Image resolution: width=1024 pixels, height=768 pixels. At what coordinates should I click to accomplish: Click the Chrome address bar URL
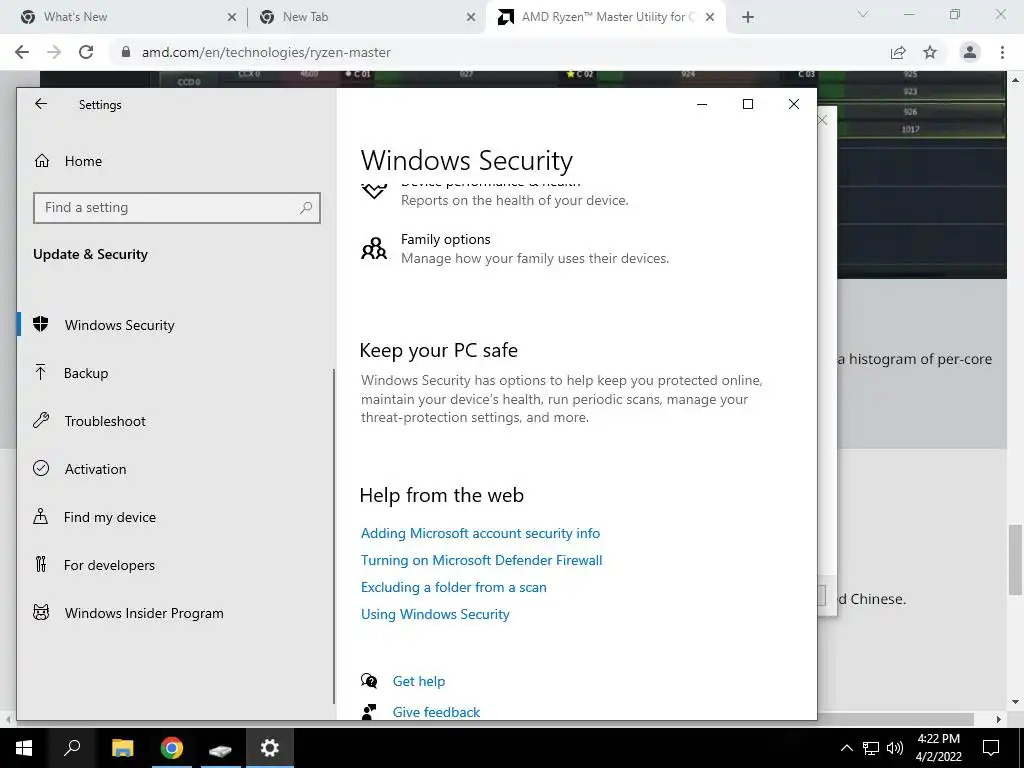click(x=266, y=52)
